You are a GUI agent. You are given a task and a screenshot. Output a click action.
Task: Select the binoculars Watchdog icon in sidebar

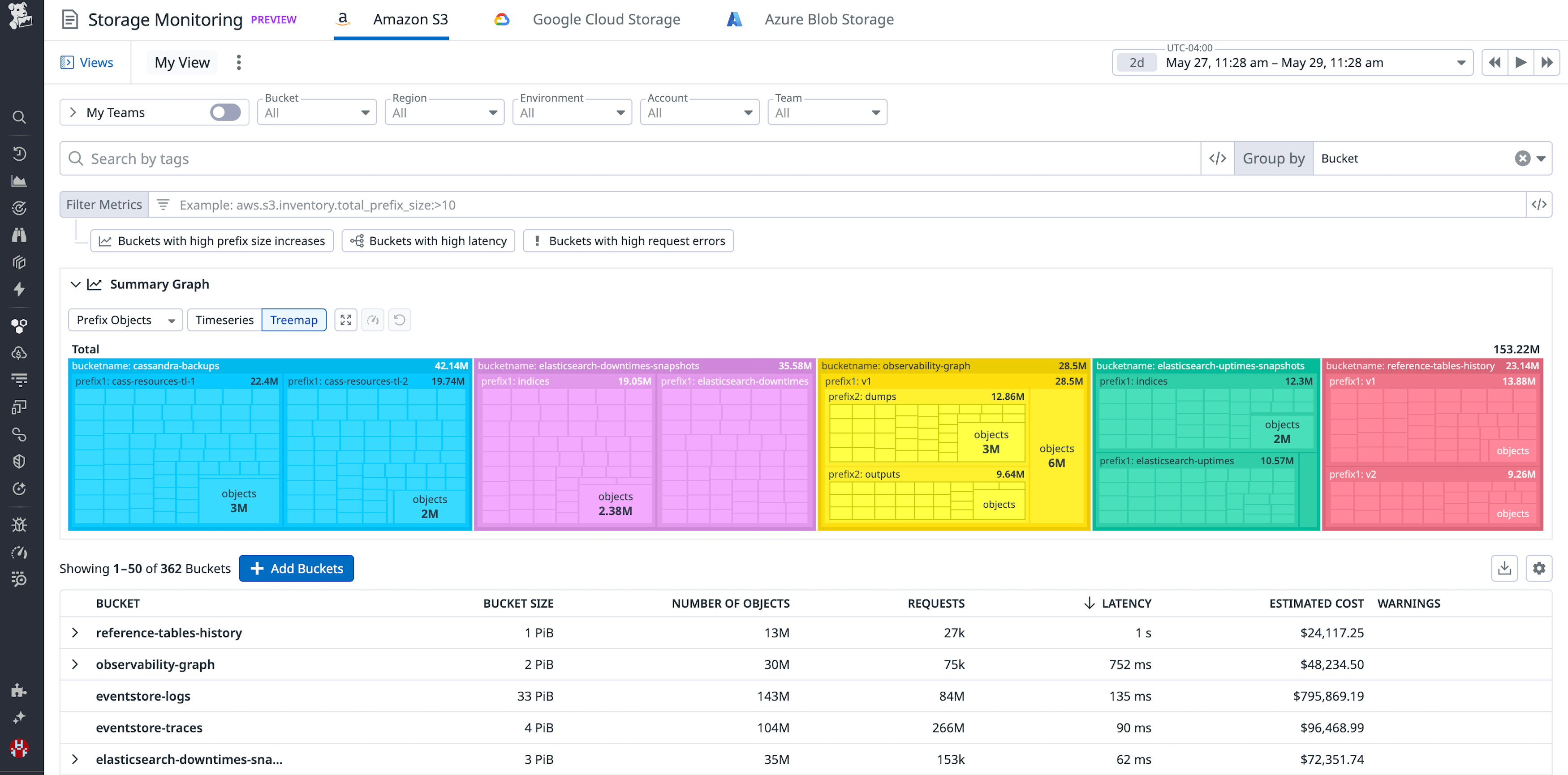coord(19,235)
